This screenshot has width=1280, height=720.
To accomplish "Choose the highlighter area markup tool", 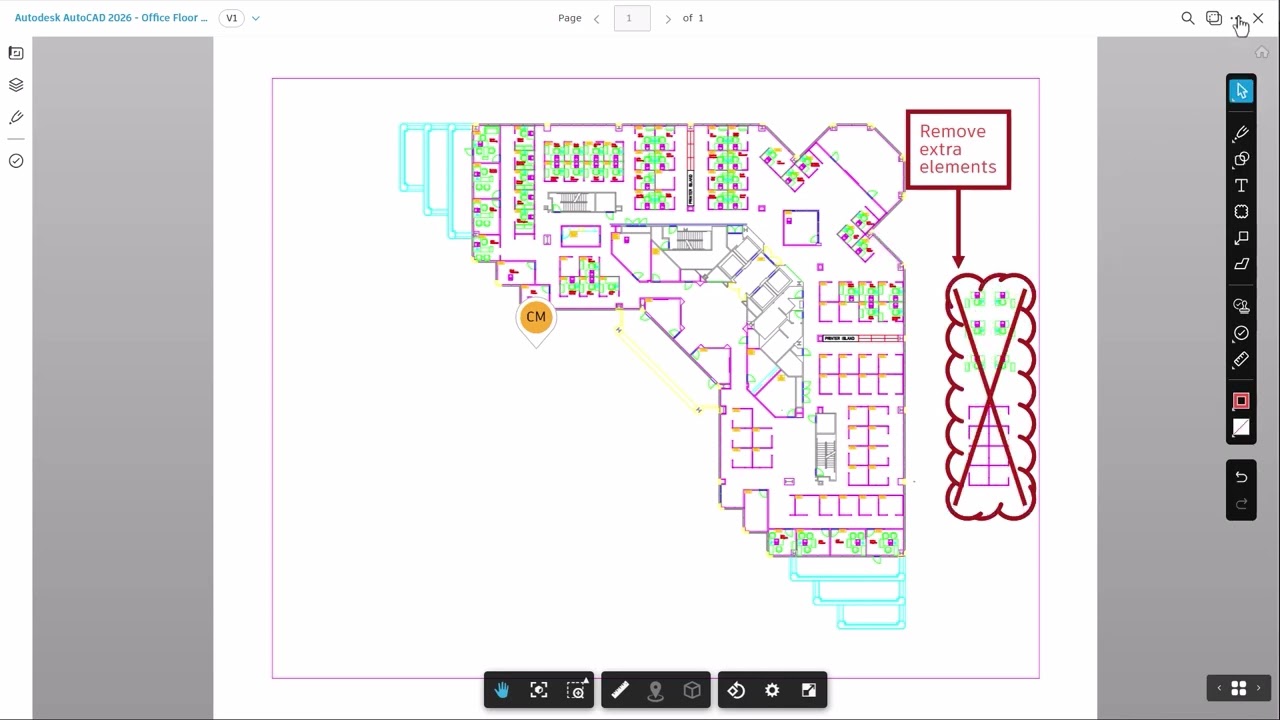I will (x=1241, y=264).
